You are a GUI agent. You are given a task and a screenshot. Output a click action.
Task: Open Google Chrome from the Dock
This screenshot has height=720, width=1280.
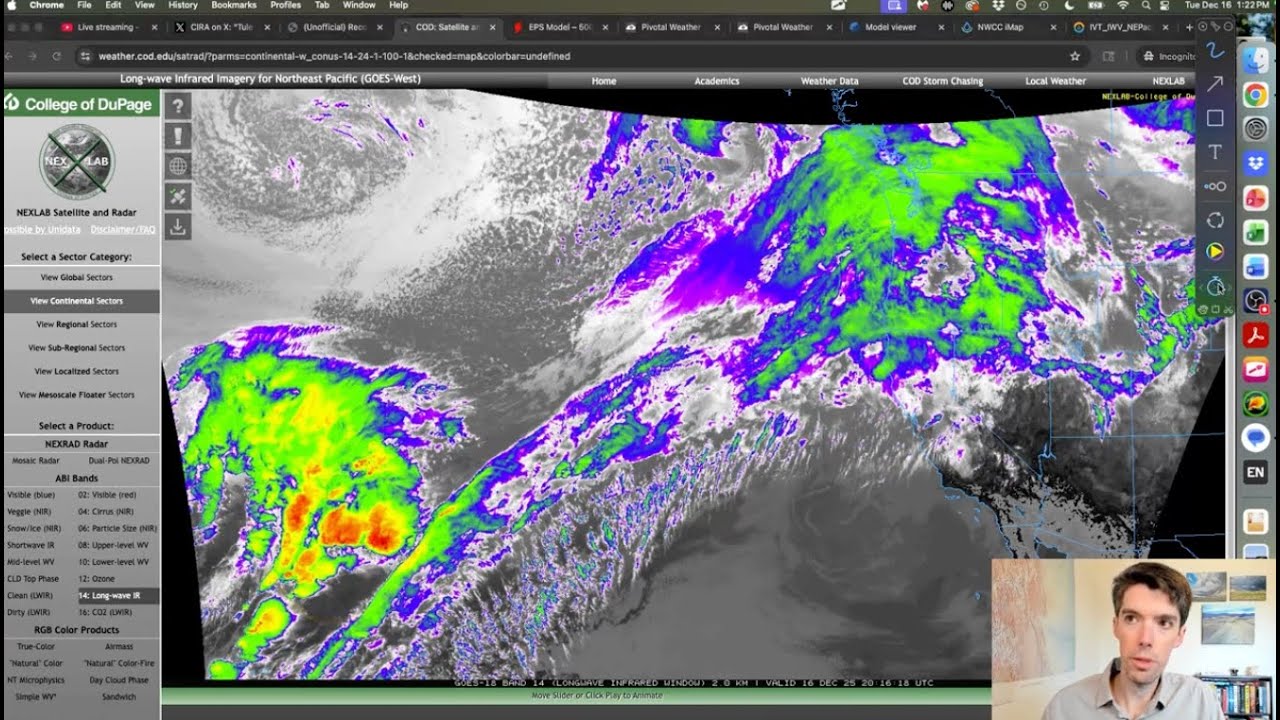pyautogui.click(x=1256, y=95)
